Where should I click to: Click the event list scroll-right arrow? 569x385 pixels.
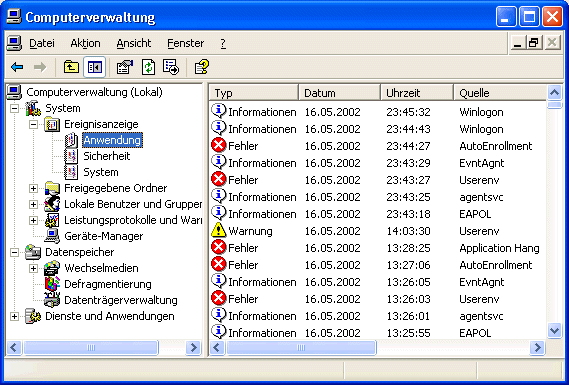pyautogui.click(x=537, y=348)
